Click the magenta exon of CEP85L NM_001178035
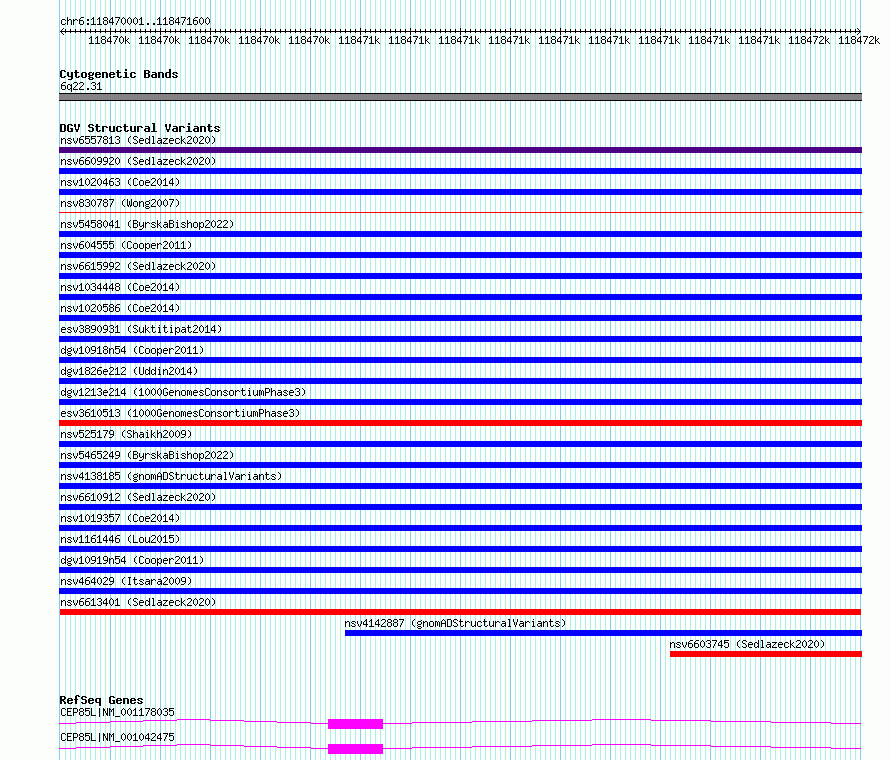 coord(355,724)
